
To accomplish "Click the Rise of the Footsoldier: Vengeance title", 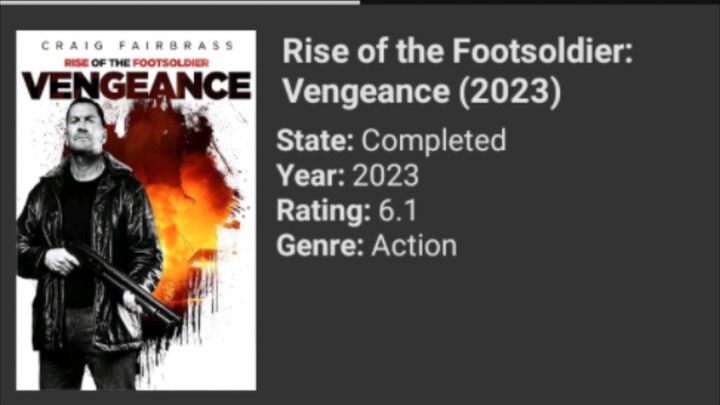I will pyautogui.click(x=457, y=52).
